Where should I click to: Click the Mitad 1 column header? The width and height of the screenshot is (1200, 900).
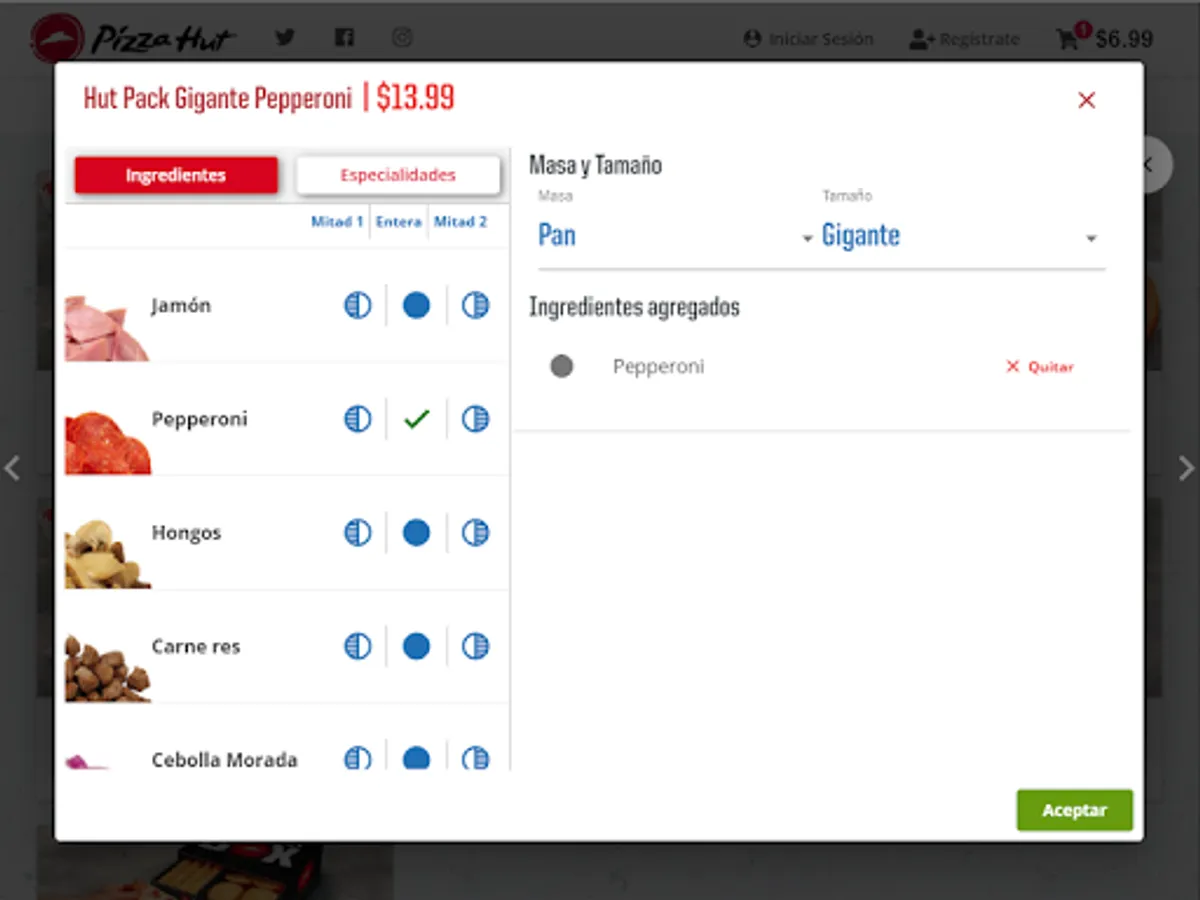click(x=337, y=222)
